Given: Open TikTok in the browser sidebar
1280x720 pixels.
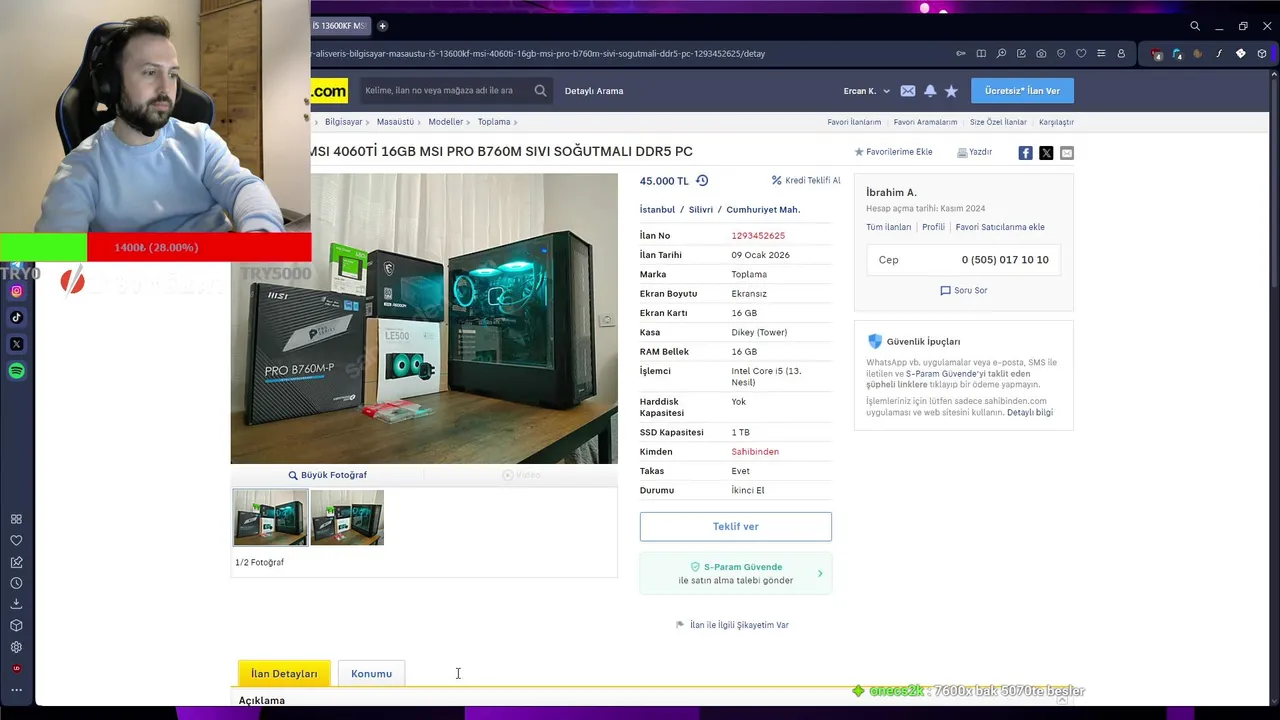Looking at the screenshot, I should (x=17, y=317).
